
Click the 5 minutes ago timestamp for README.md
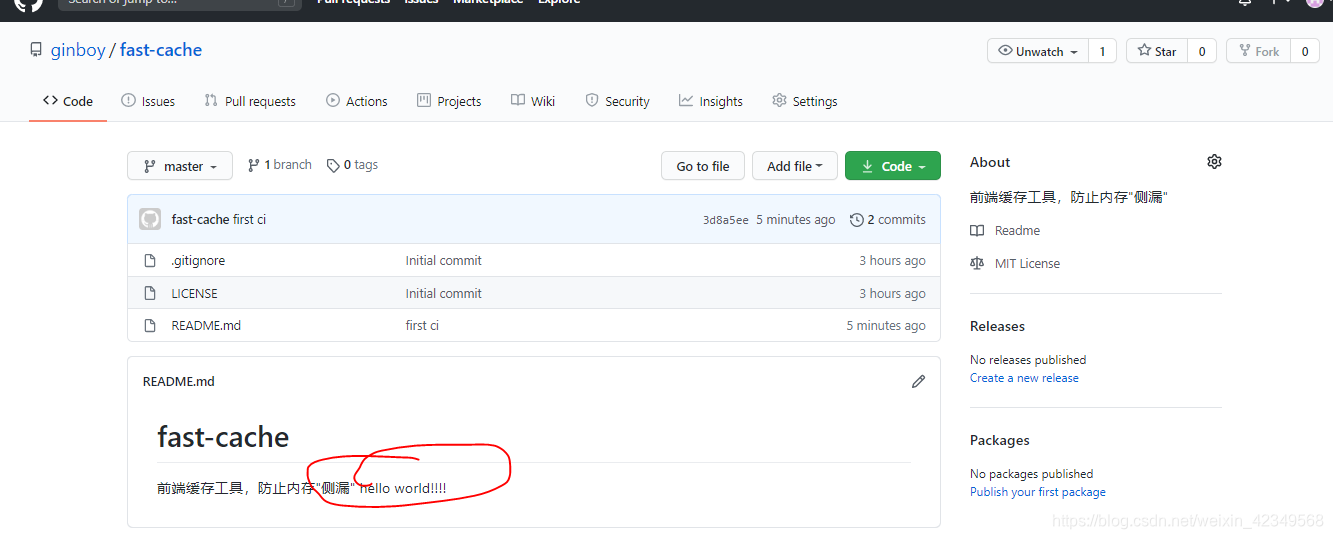[886, 325]
